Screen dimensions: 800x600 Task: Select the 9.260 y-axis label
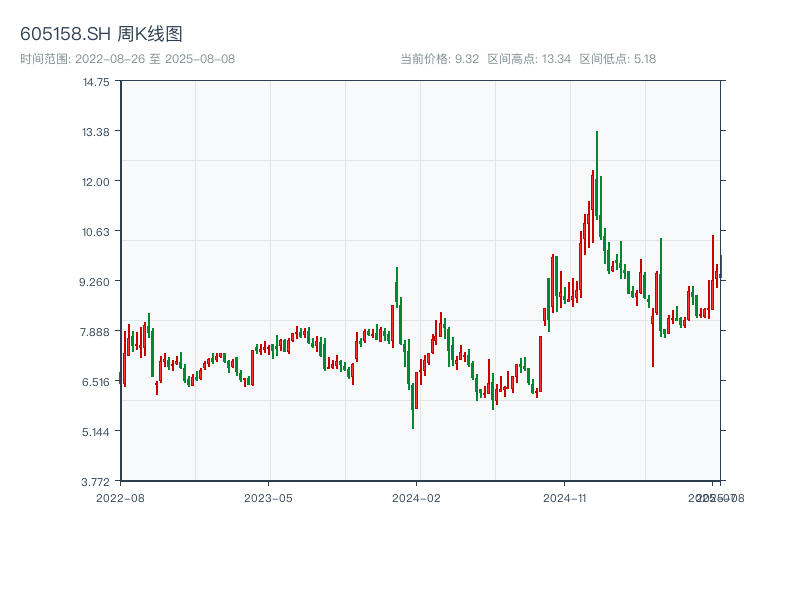pos(96,282)
